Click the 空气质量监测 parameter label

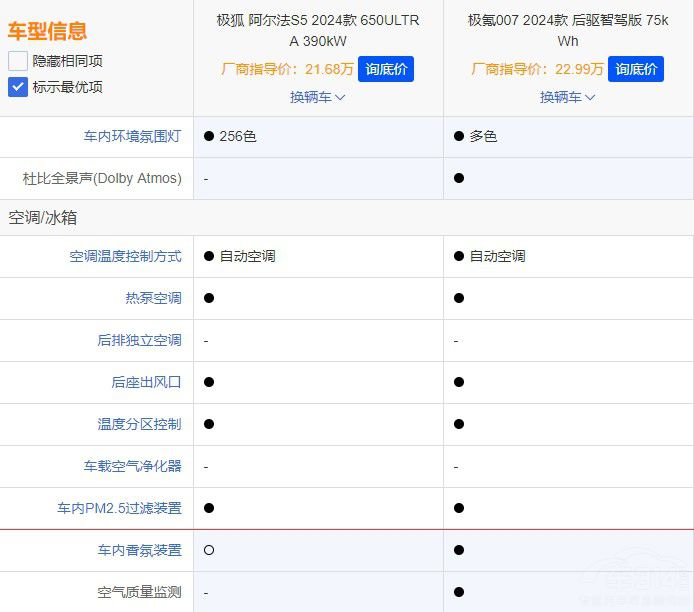tap(139, 592)
